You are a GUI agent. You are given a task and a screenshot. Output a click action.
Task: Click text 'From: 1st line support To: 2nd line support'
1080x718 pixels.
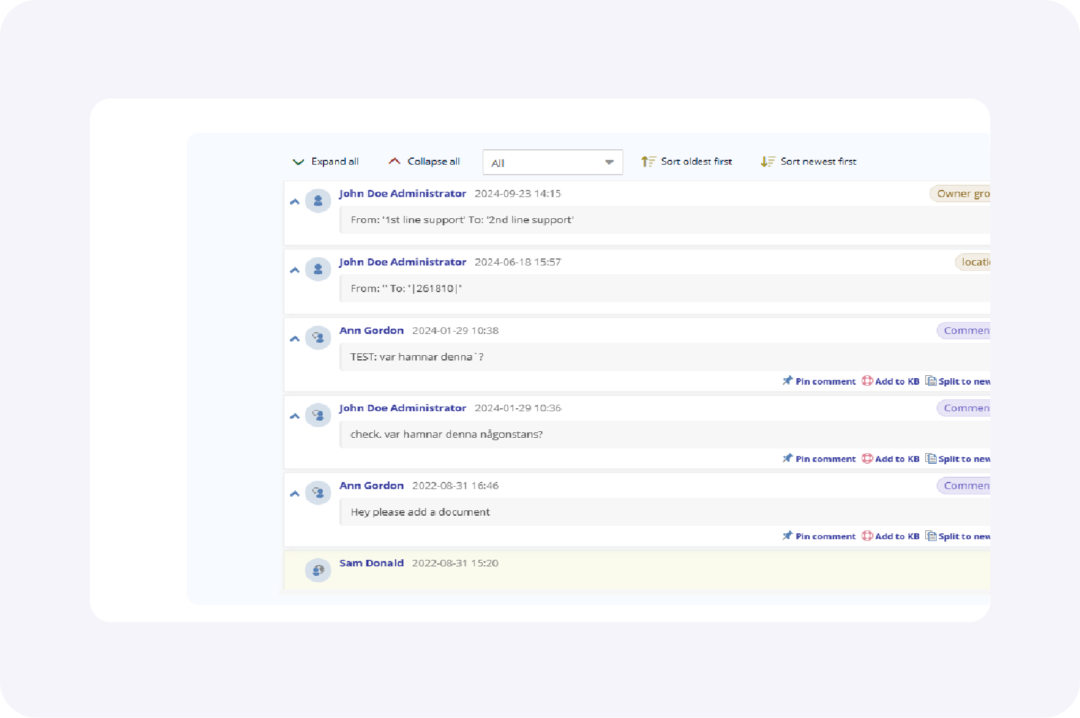[x=462, y=220]
